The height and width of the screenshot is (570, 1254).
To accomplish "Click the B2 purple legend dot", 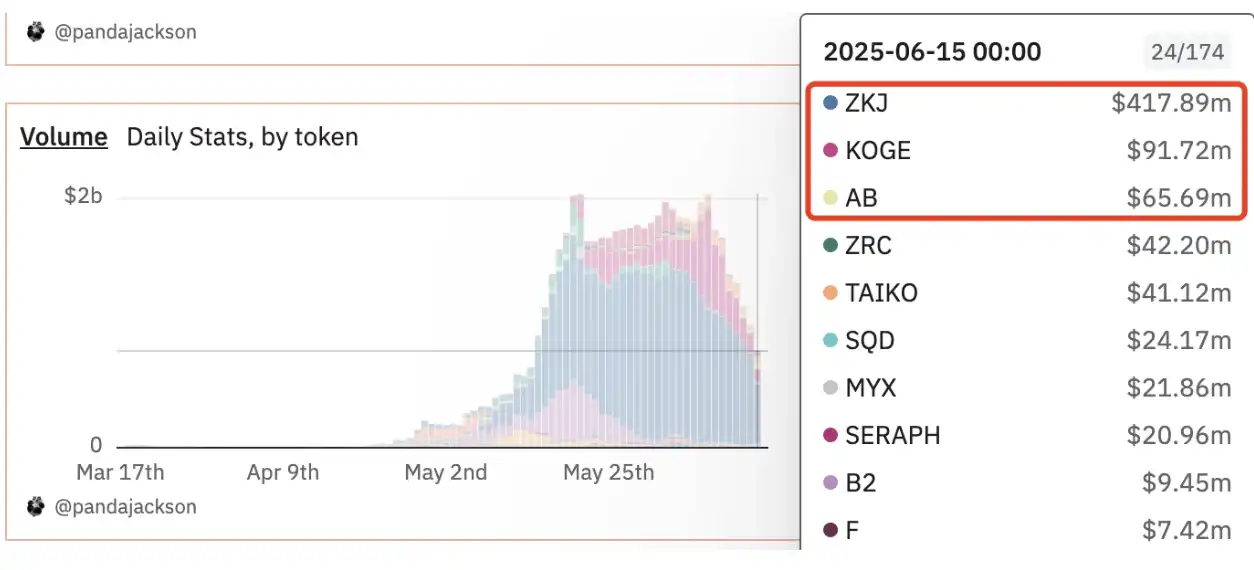I will [x=830, y=483].
